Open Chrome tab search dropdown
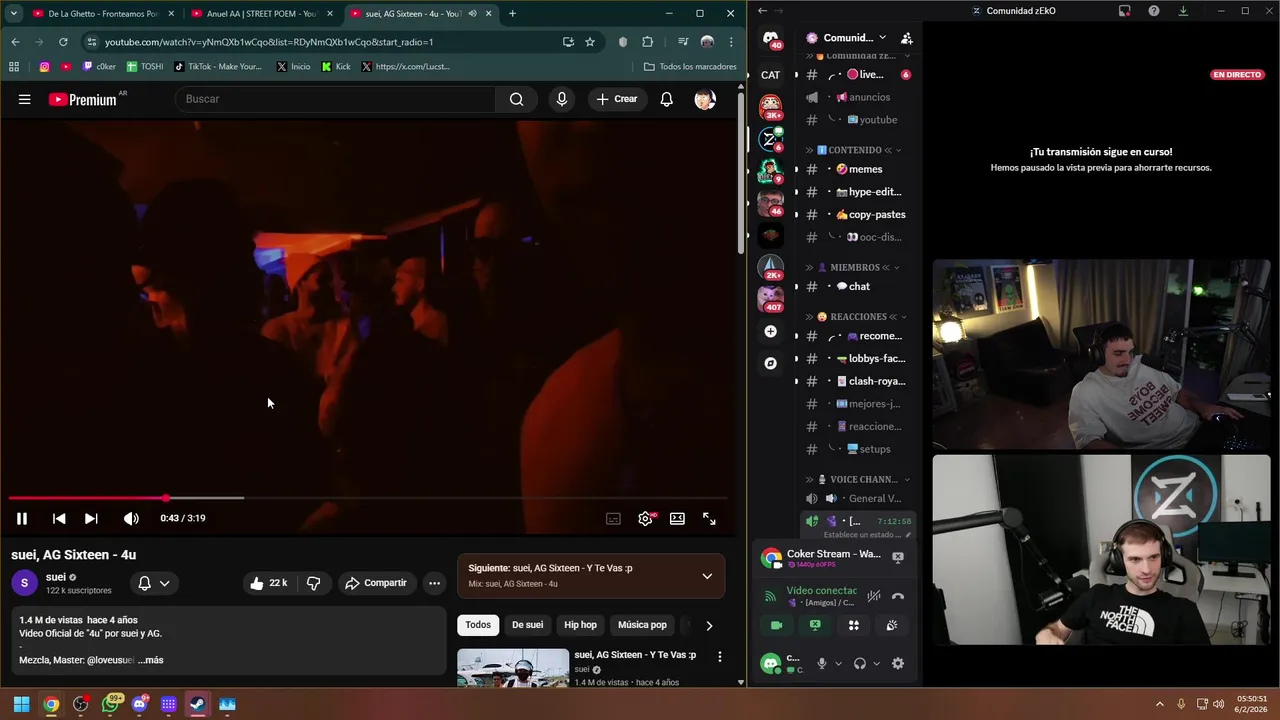Image resolution: width=1280 pixels, height=720 pixels. tap(13, 13)
